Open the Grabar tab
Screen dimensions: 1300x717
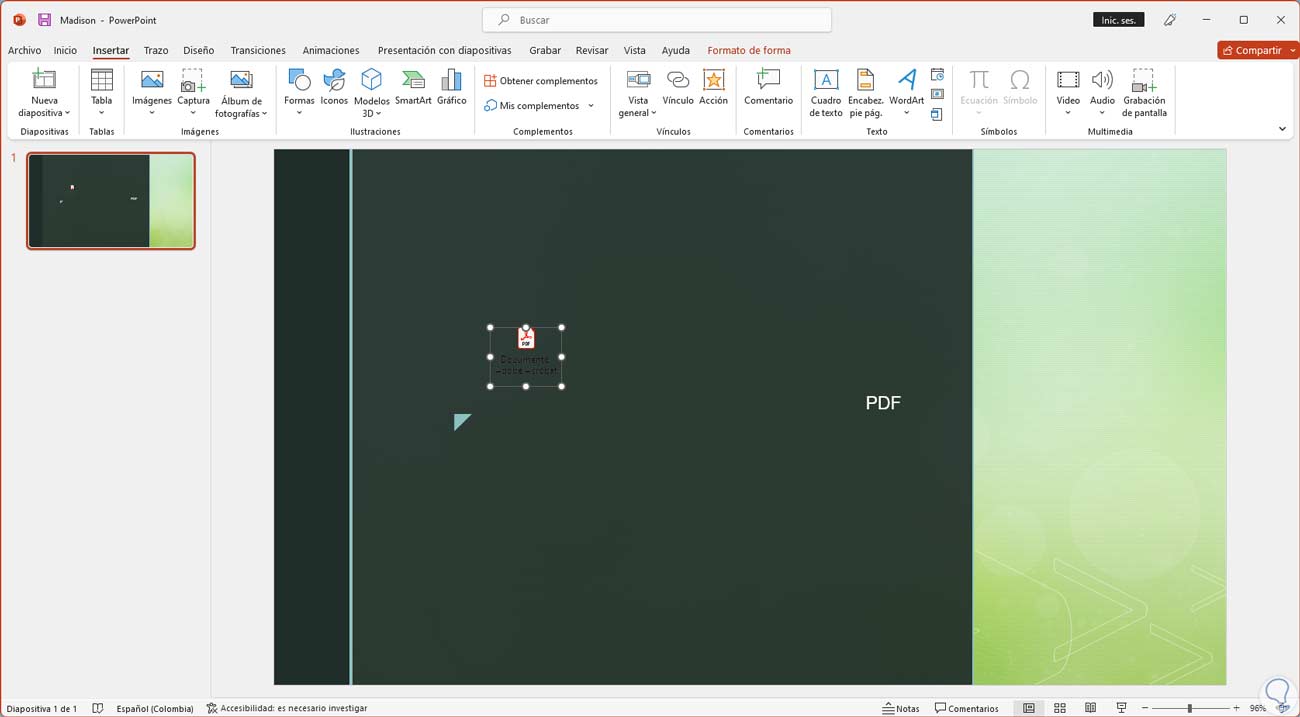545,50
